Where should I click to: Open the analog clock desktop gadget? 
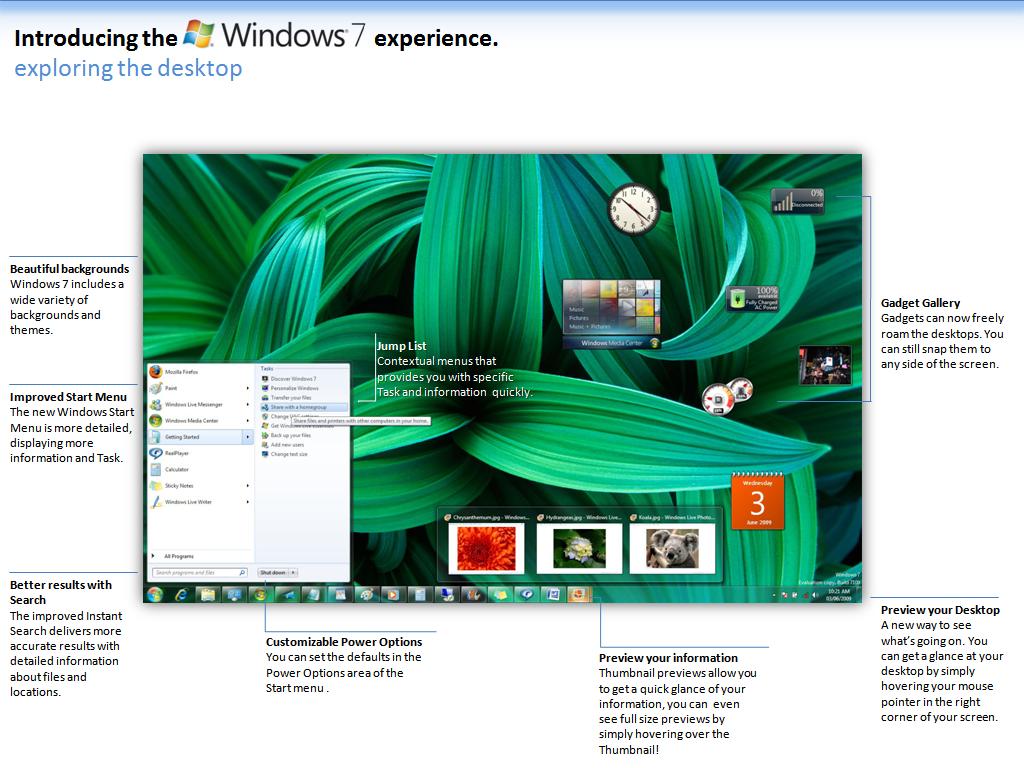click(633, 208)
